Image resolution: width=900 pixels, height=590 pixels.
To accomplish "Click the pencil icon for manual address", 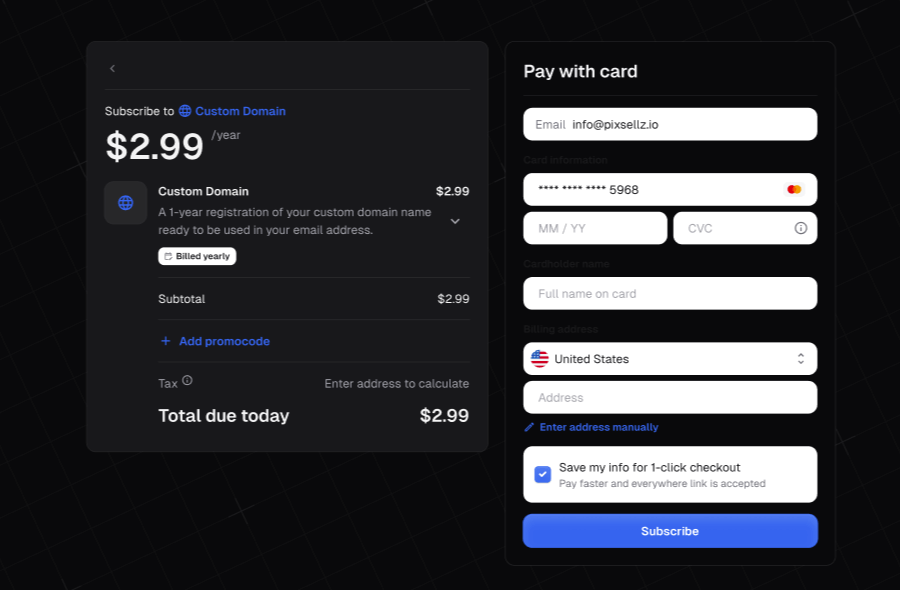I will click(529, 427).
